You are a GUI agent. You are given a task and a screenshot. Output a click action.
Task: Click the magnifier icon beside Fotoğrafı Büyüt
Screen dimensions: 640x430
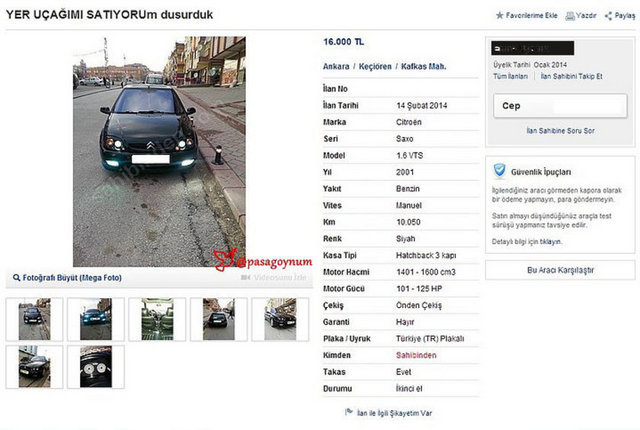tap(17, 277)
